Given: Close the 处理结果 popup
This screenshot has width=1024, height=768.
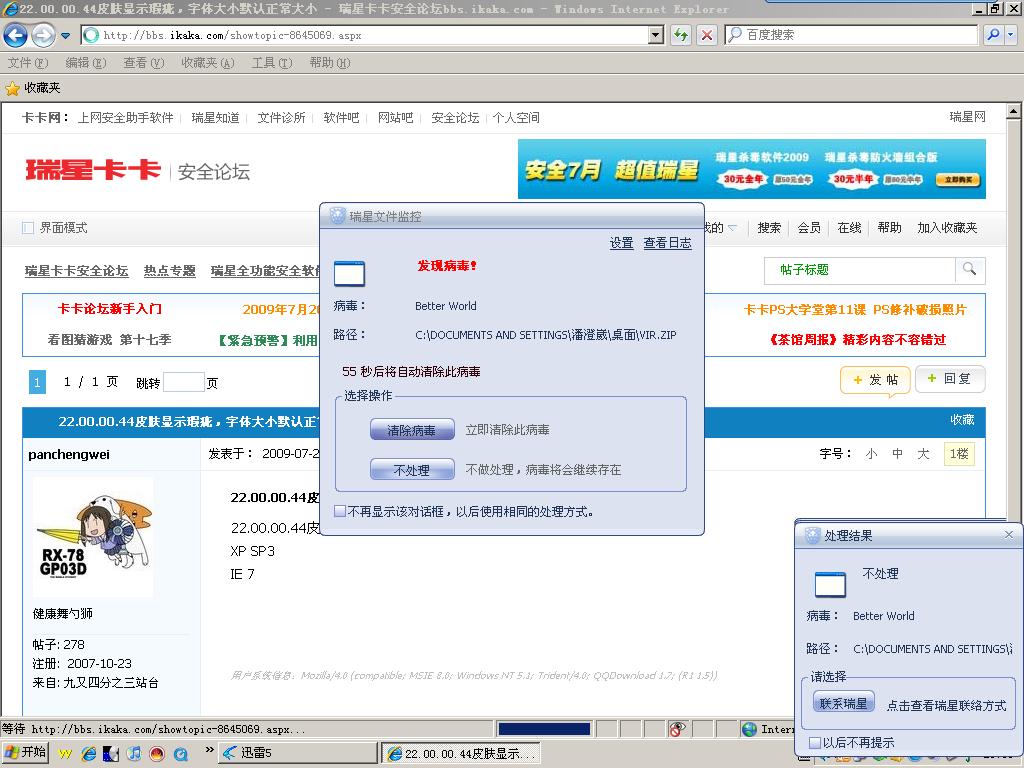Looking at the screenshot, I should pyautogui.click(x=1008, y=534).
